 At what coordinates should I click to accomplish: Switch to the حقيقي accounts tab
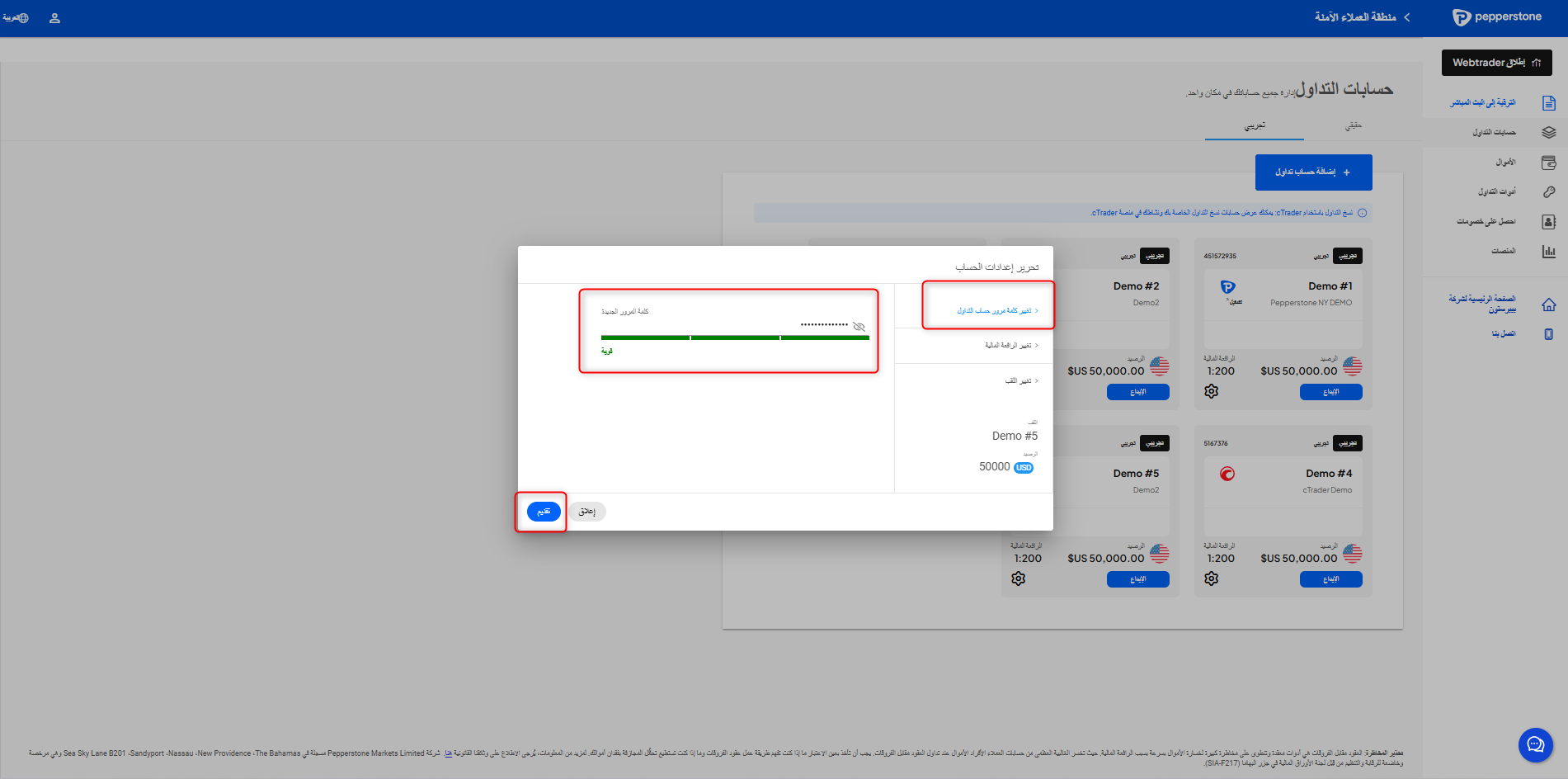(1354, 126)
